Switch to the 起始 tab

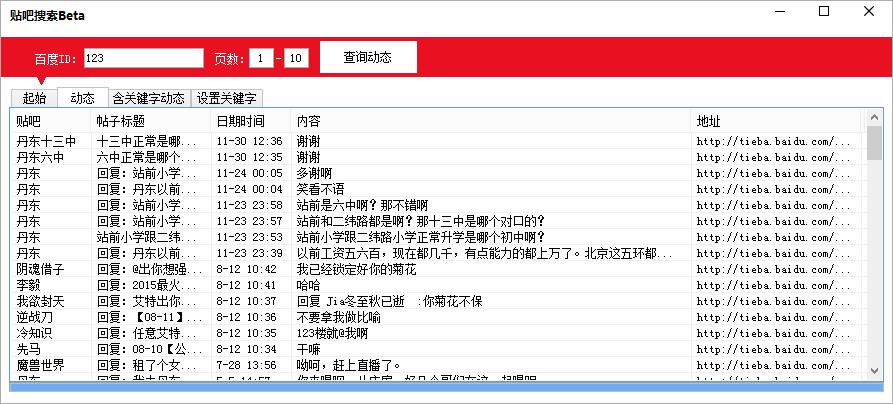pos(34,98)
